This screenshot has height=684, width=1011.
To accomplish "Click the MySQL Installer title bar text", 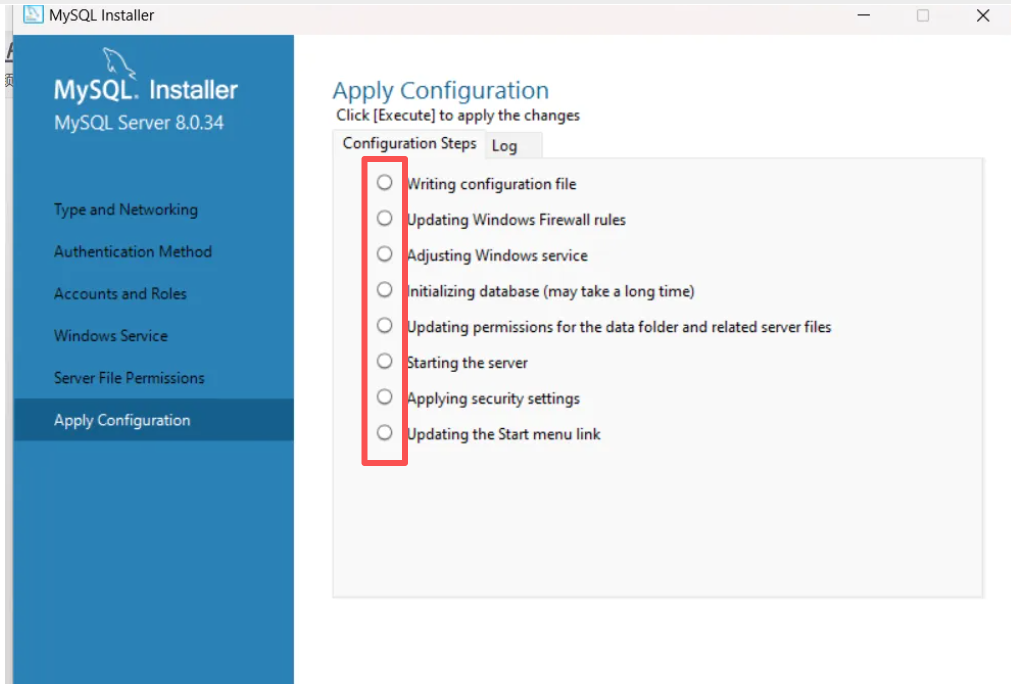I will tap(101, 15).
